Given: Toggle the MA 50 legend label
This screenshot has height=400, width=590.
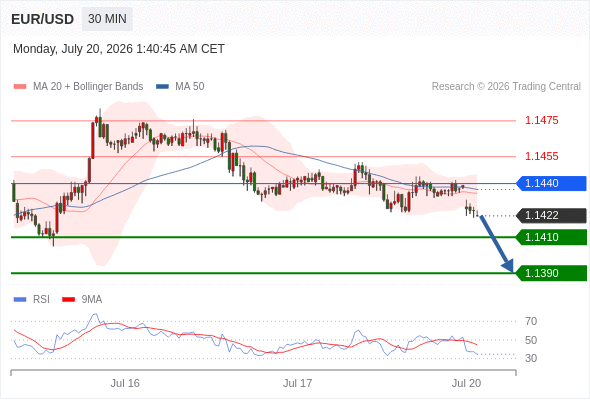Looking at the screenshot, I should (x=190, y=87).
